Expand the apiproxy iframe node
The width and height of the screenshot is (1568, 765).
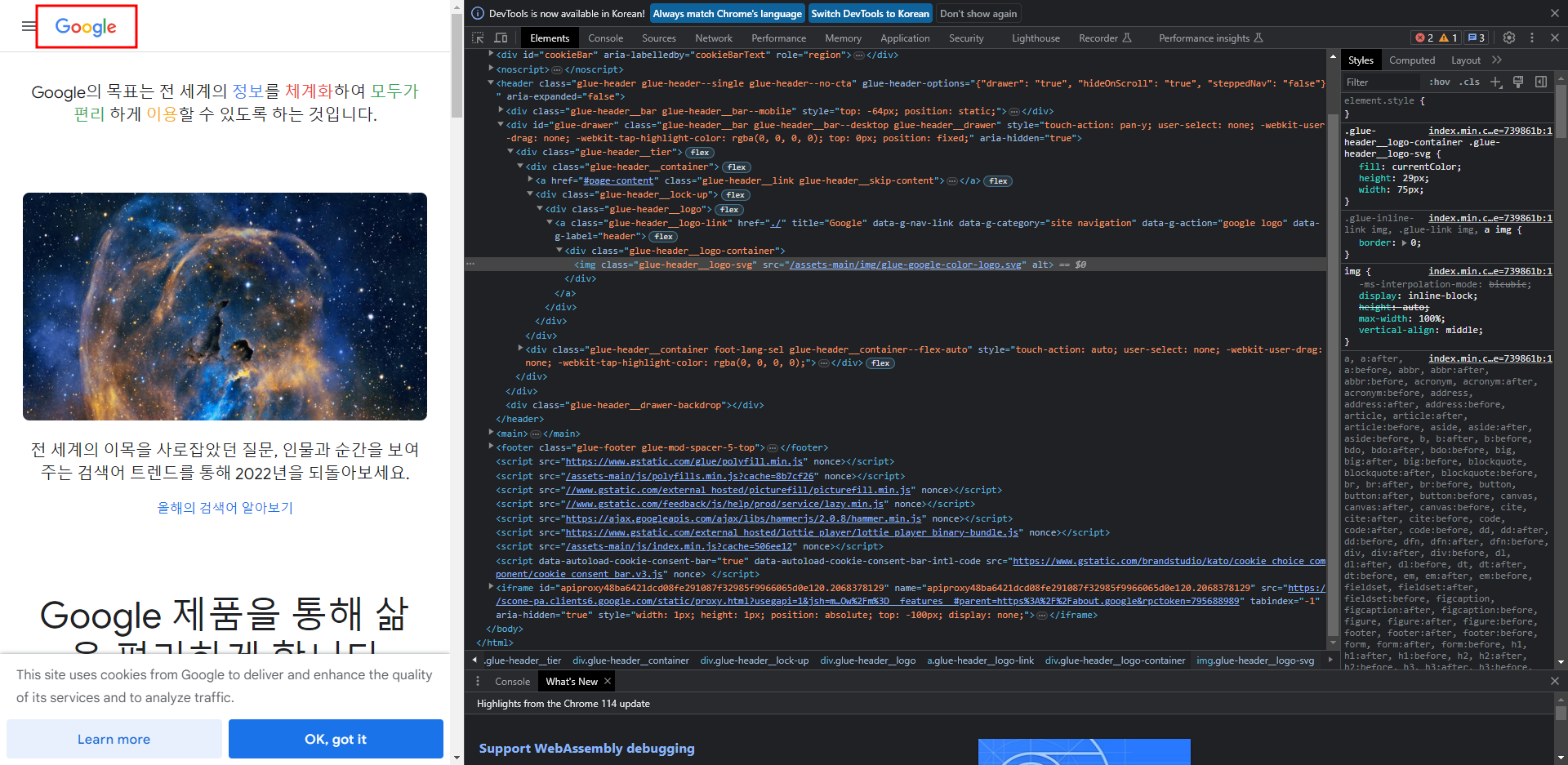pyautogui.click(x=491, y=587)
